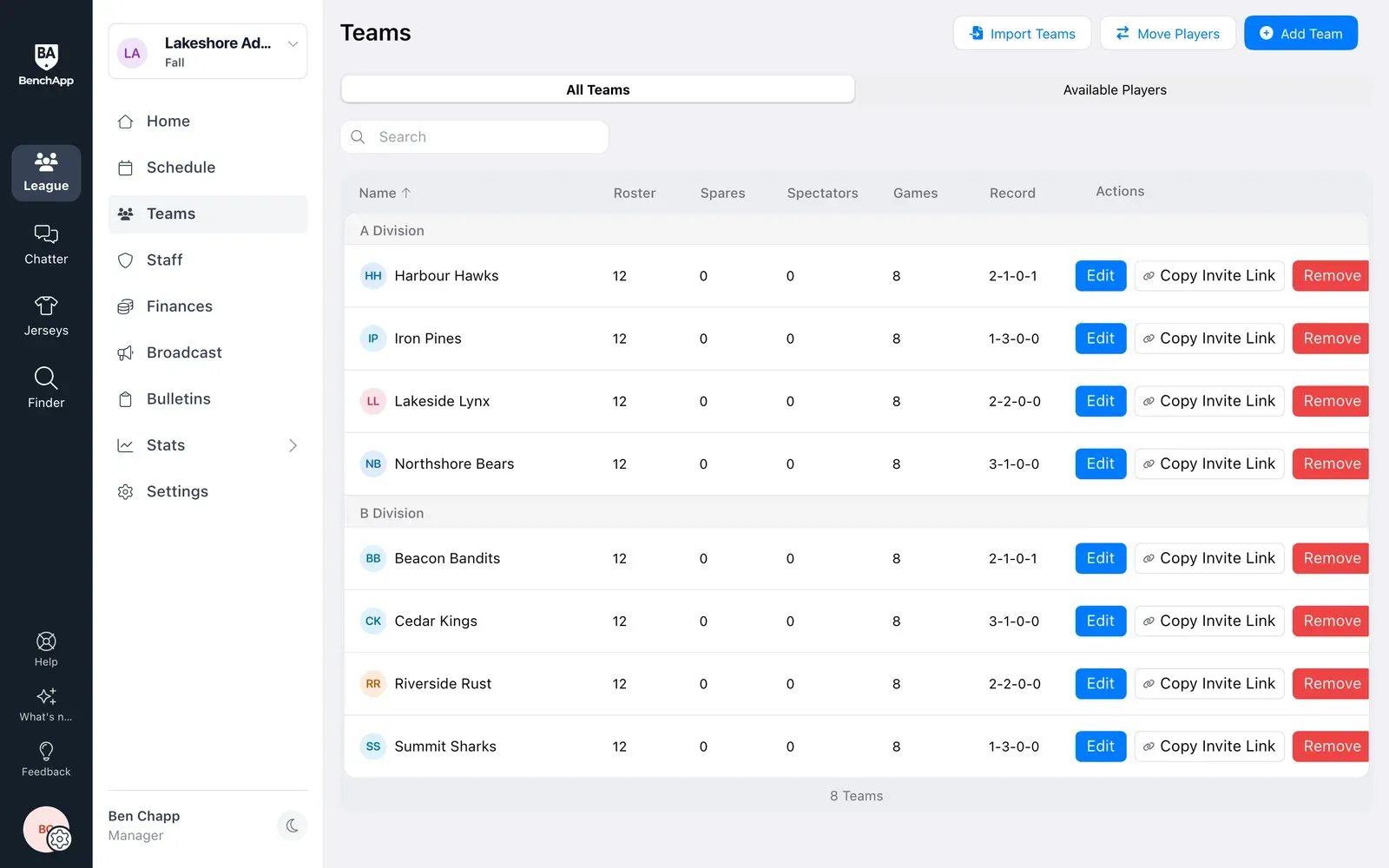This screenshot has width=1389, height=868.
Task: Open Schedule in sidebar
Action: [207, 168]
